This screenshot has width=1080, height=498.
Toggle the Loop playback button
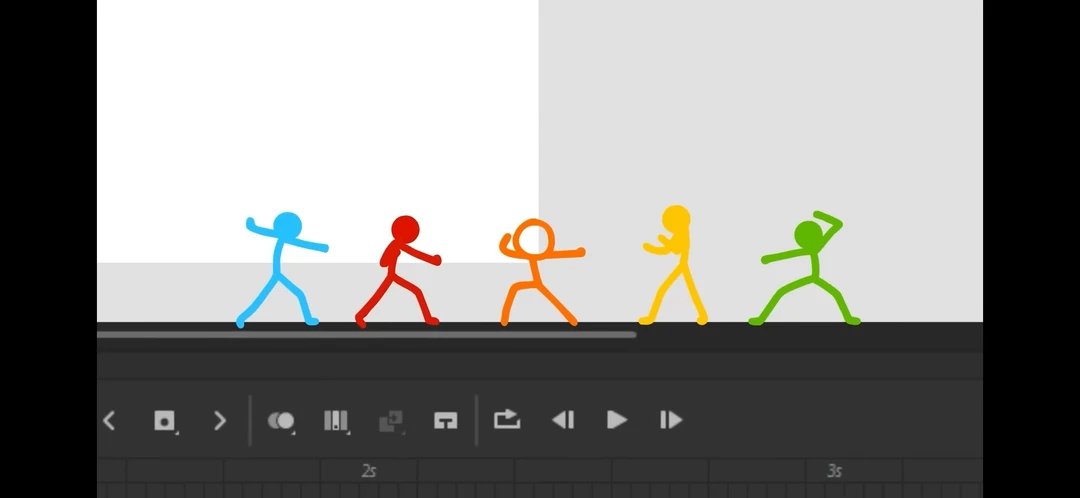[x=507, y=419]
